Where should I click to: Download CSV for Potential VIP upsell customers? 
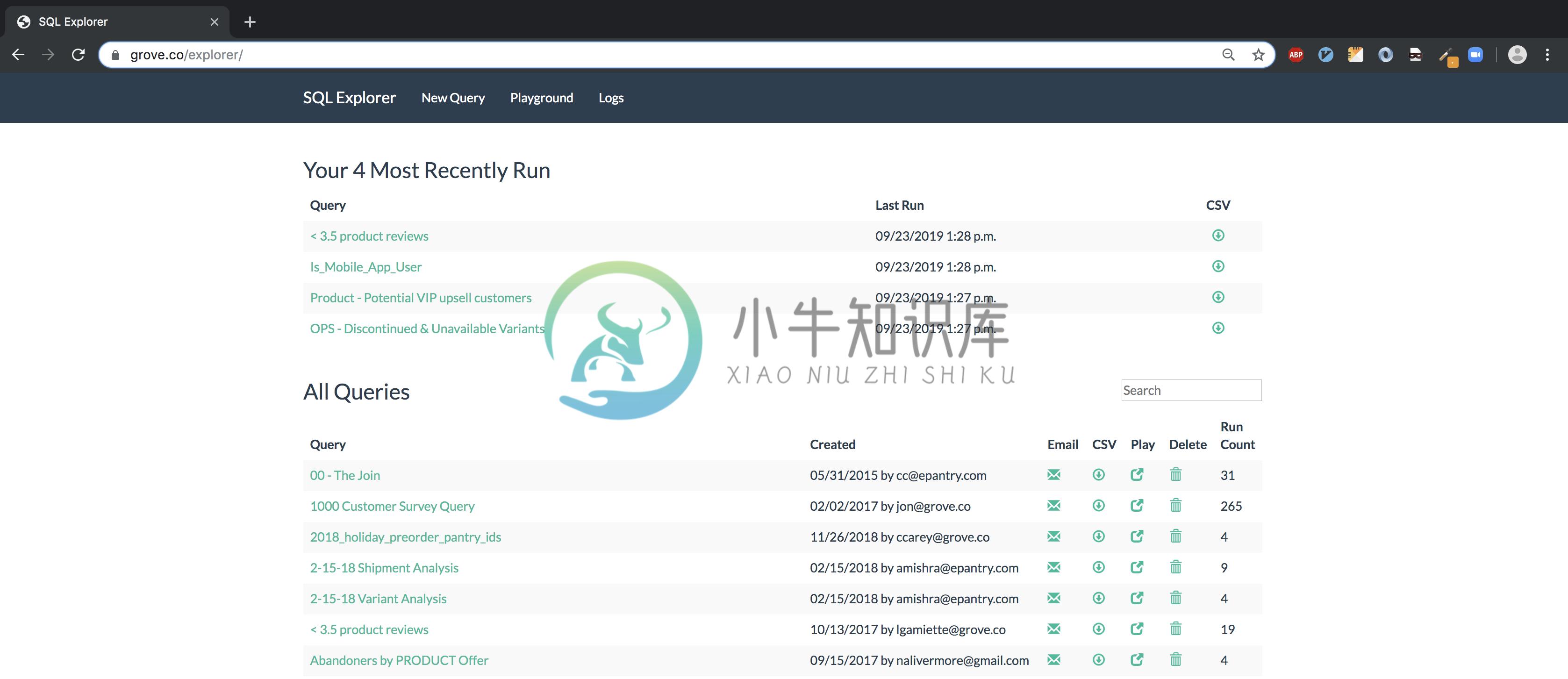[1218, 298]
